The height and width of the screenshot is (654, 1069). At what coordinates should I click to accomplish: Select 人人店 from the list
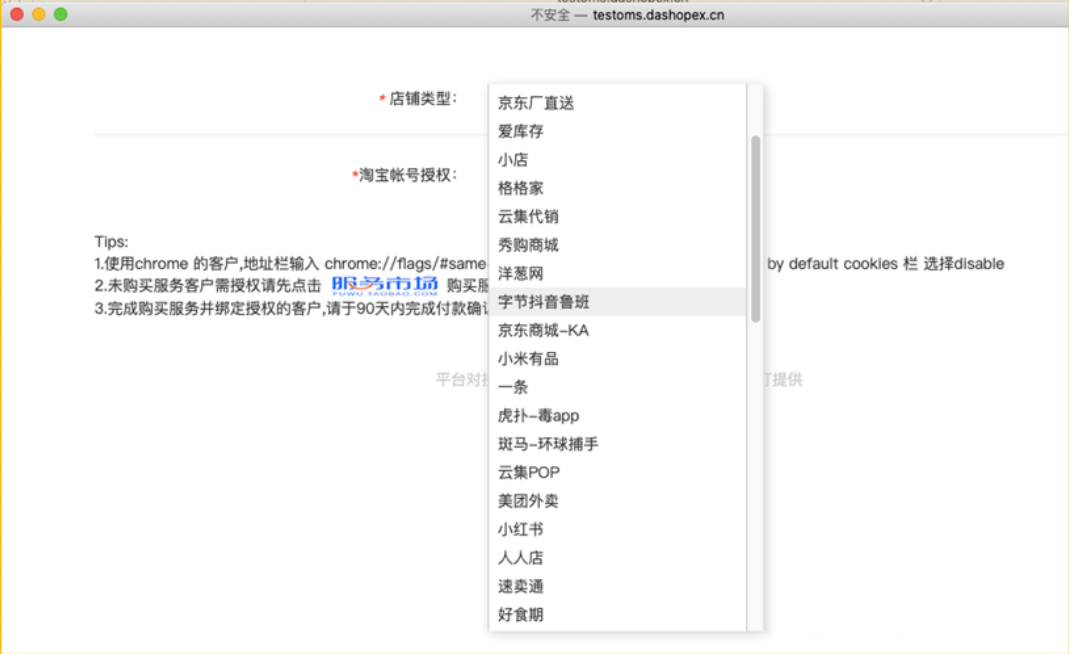(x=617, y=558)
